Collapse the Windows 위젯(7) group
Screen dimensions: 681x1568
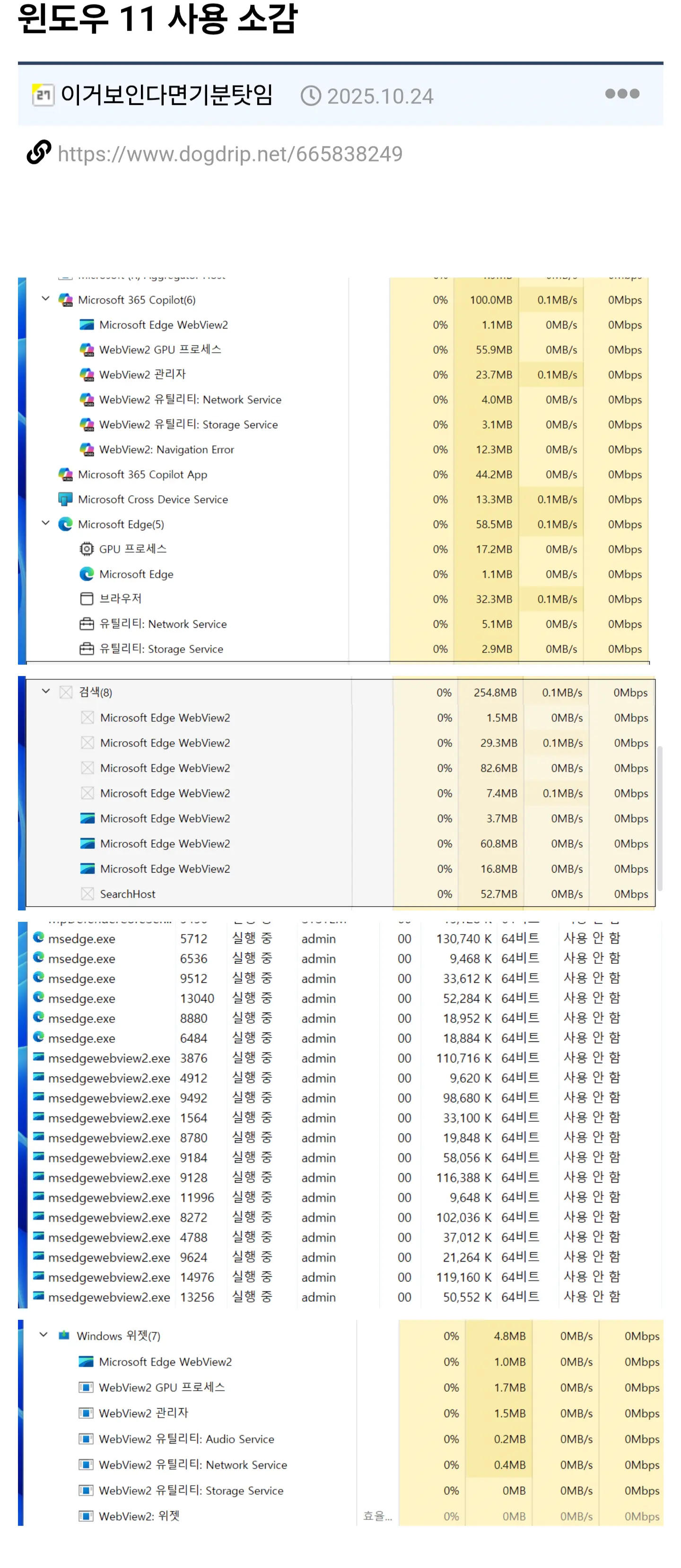point(43,1335)
